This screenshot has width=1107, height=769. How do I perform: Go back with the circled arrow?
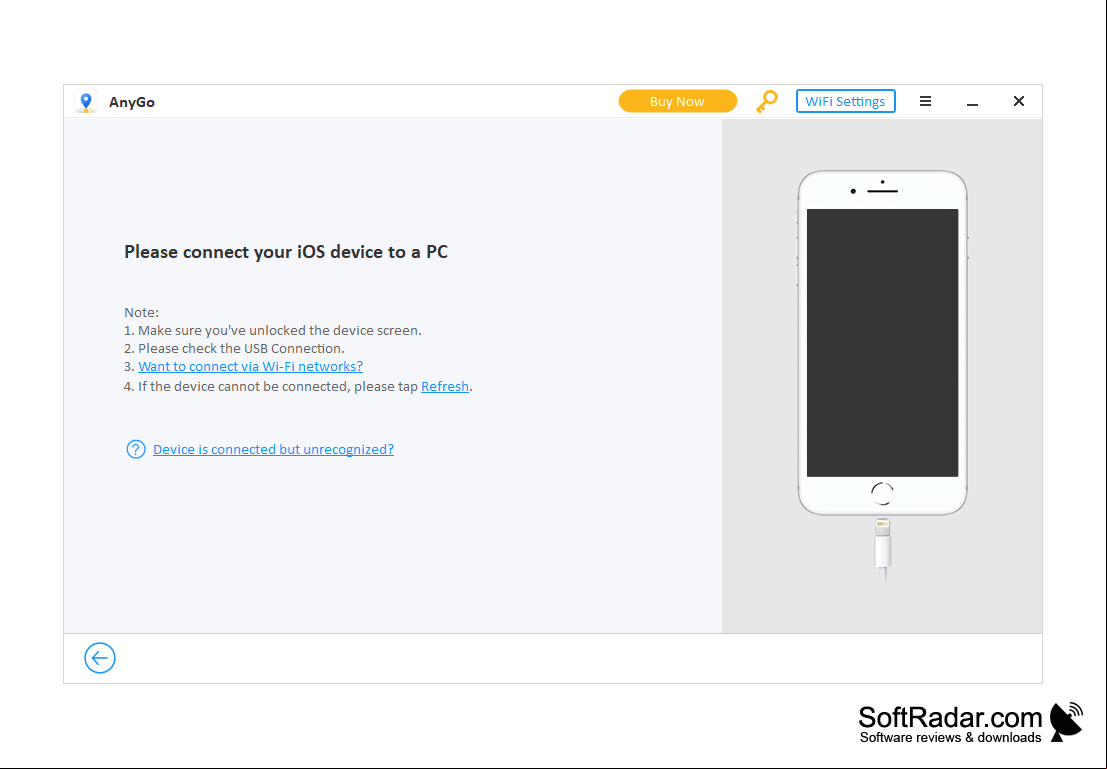100,658
